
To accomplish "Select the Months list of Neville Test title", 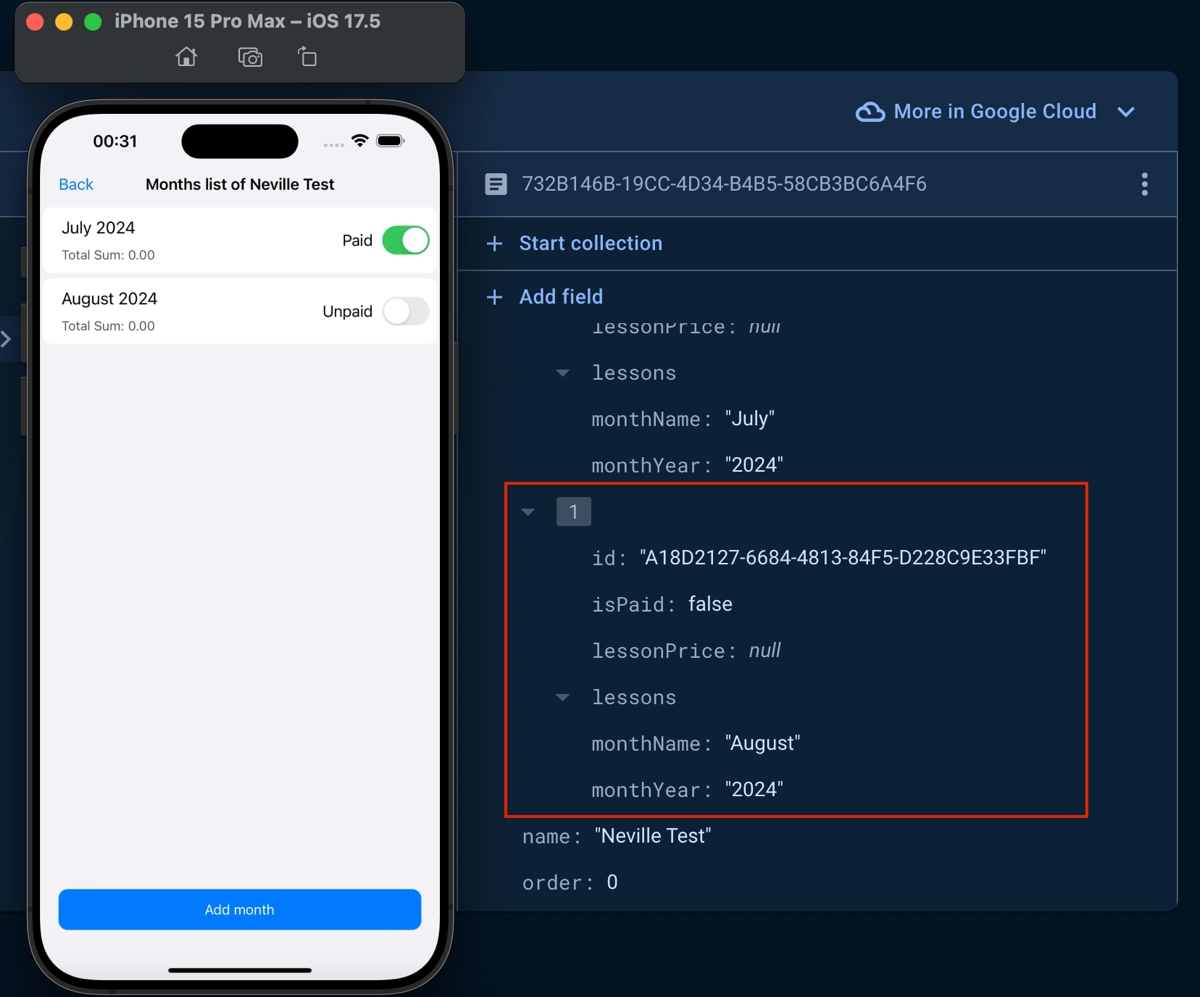I will (x=239, y=184).
